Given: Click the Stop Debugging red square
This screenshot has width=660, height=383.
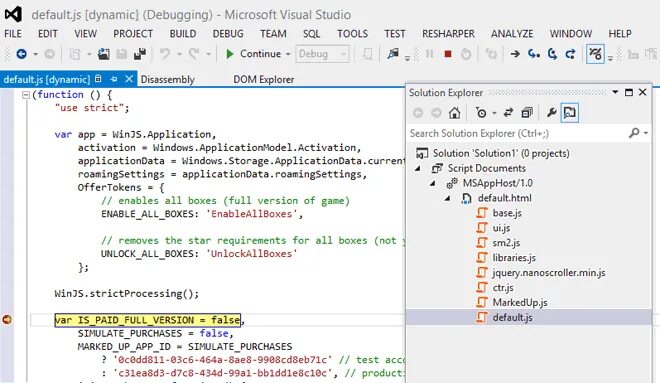Looking at the screenshot, I should [x=448, y=54].
